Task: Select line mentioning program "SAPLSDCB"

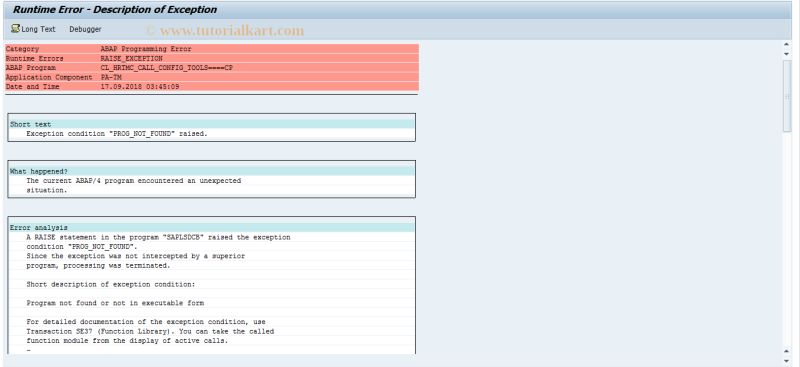Action: pos(158,237)
